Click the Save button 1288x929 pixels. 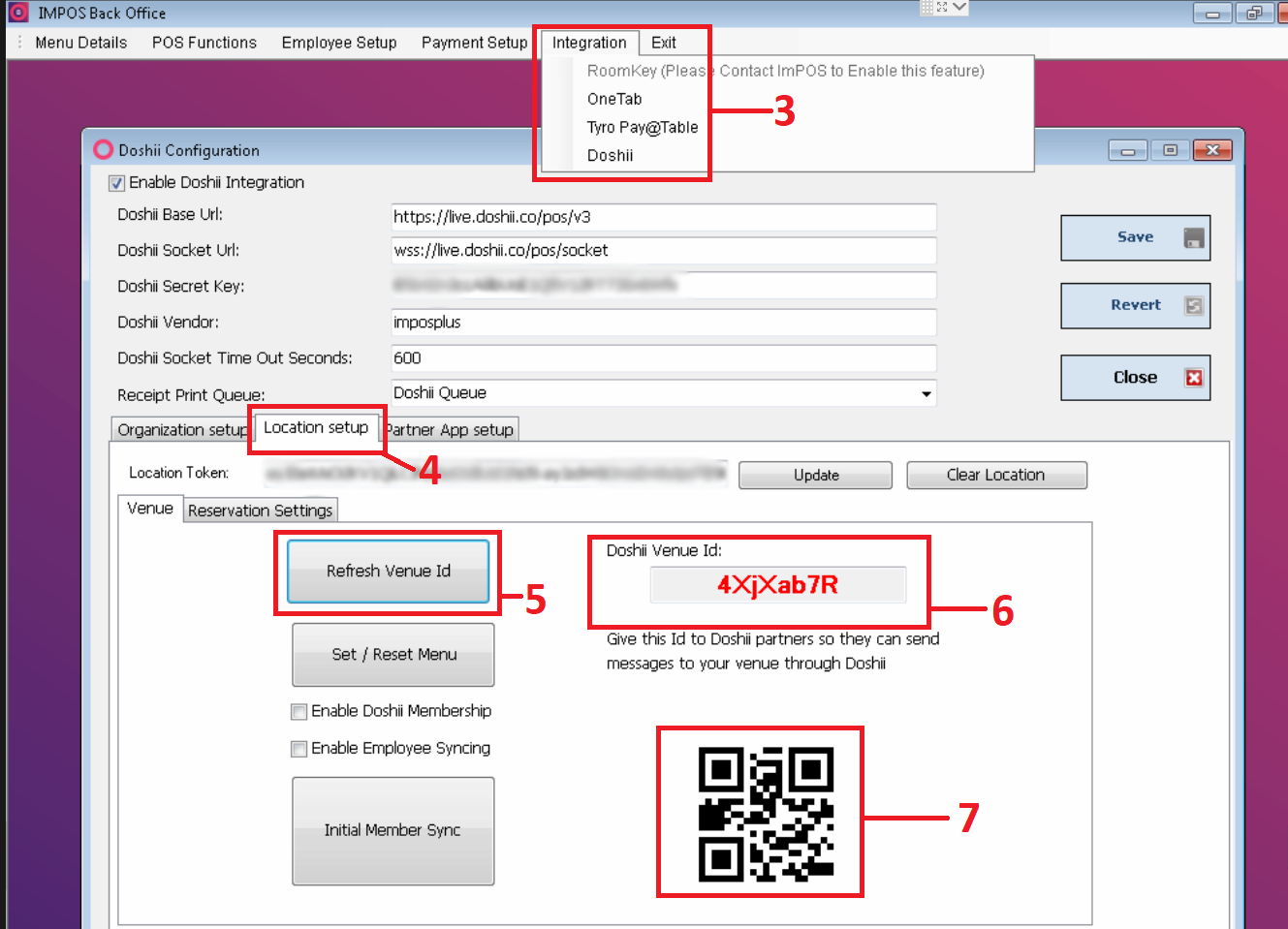[x=1136, y=238]
